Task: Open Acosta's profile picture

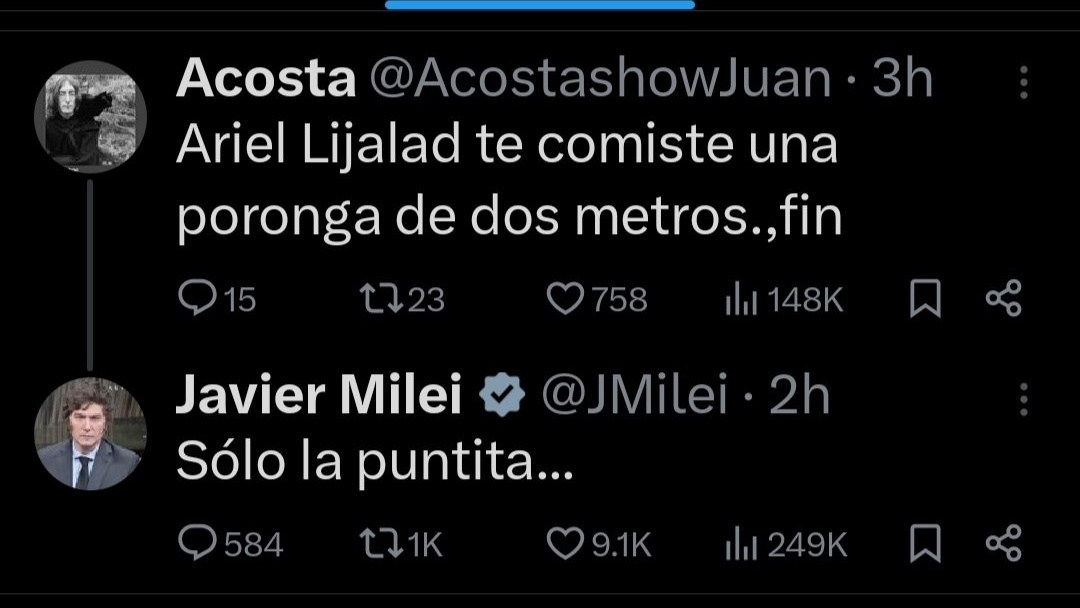Action: point(90,118)
